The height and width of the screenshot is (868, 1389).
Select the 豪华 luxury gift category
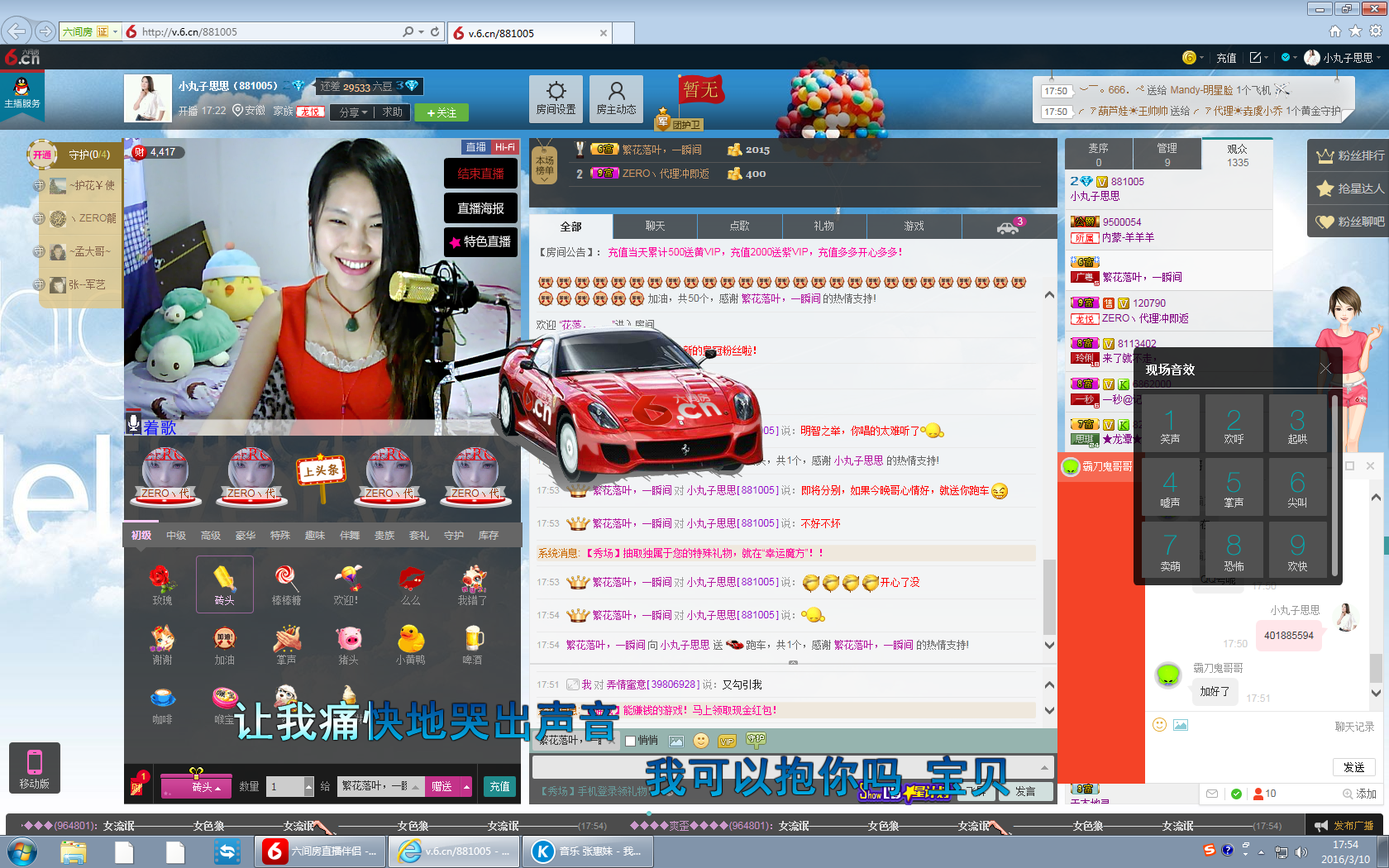(x=246, y=536)
